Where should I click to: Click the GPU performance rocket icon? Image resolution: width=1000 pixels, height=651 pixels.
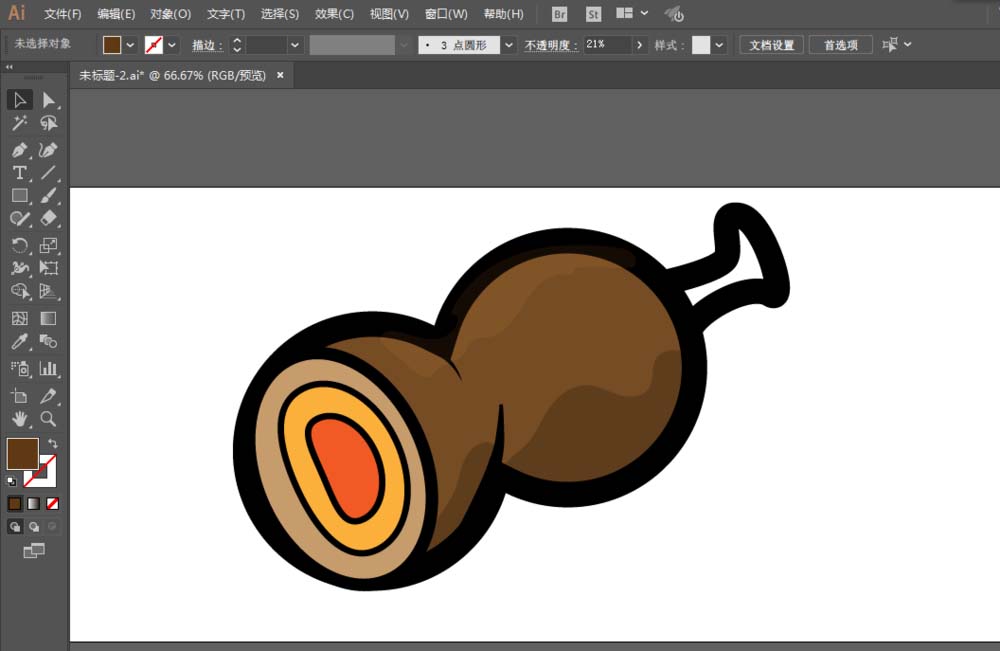[x=674, y=14]
